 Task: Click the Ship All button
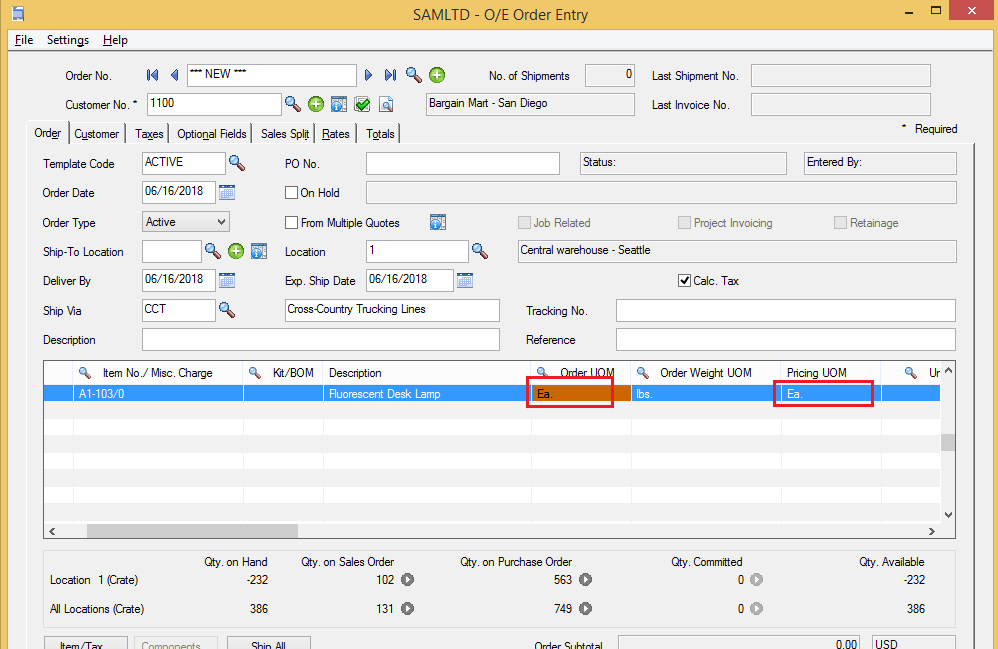[269, 643]
